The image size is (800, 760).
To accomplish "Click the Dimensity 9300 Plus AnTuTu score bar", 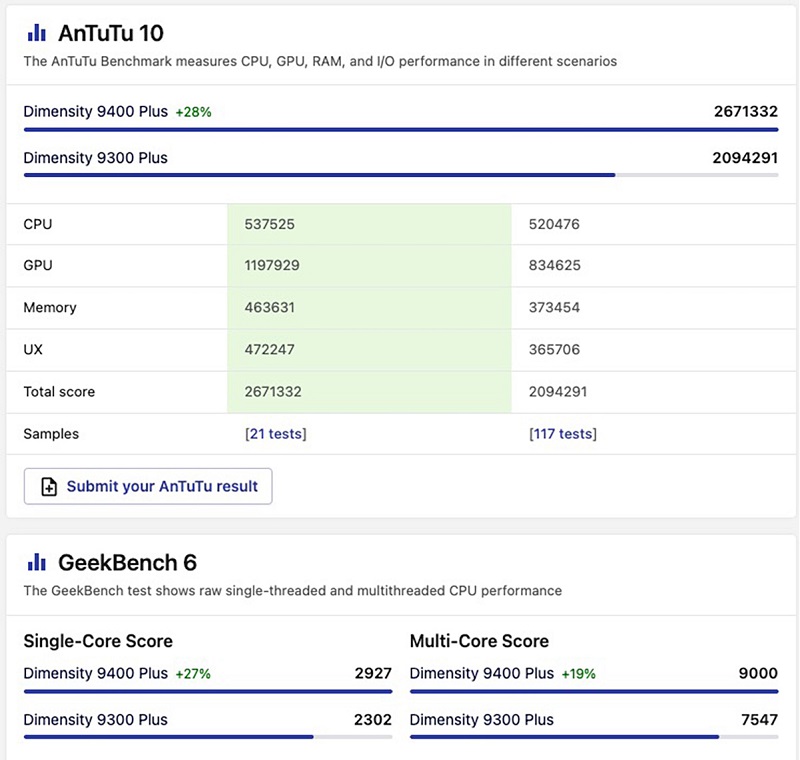I will [320, 175].
